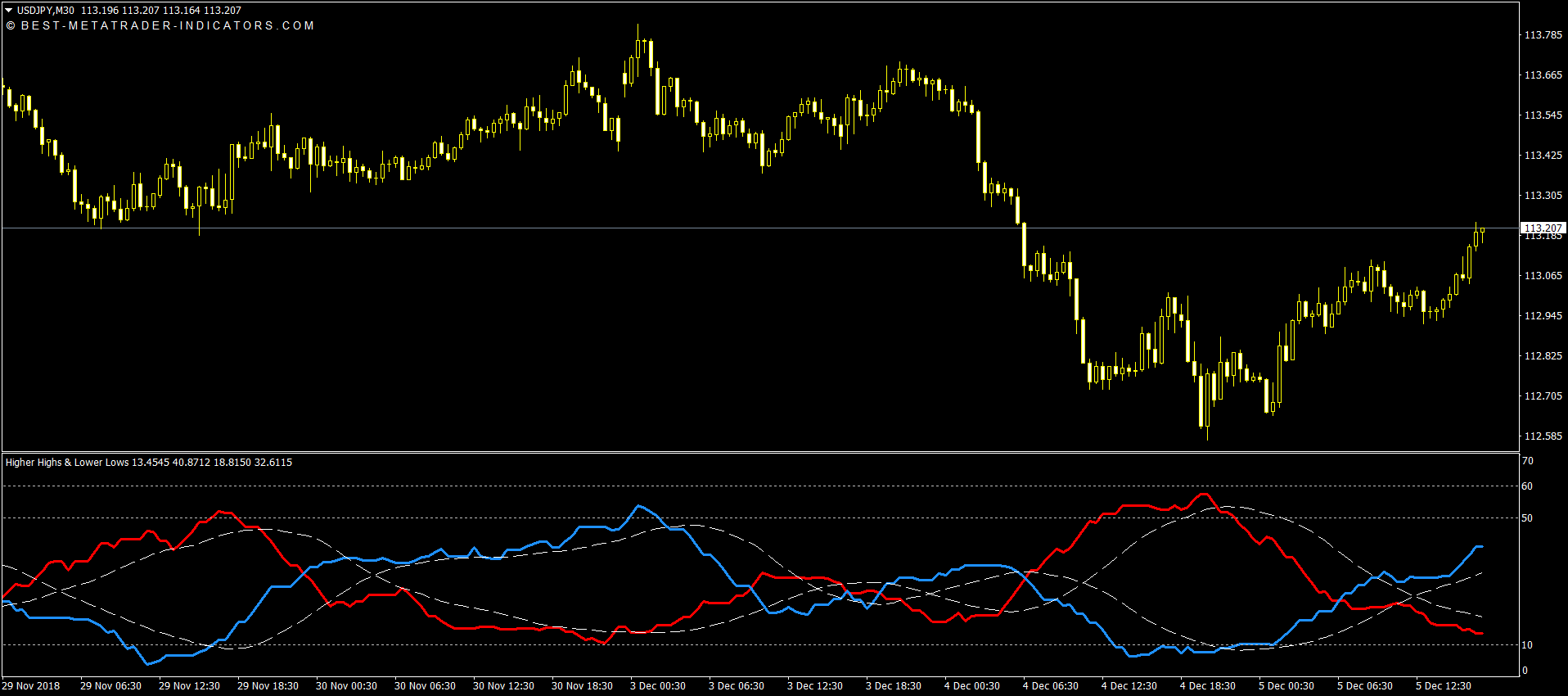Click the 3 Dec 00:30 time label

(x=658, y=686)
